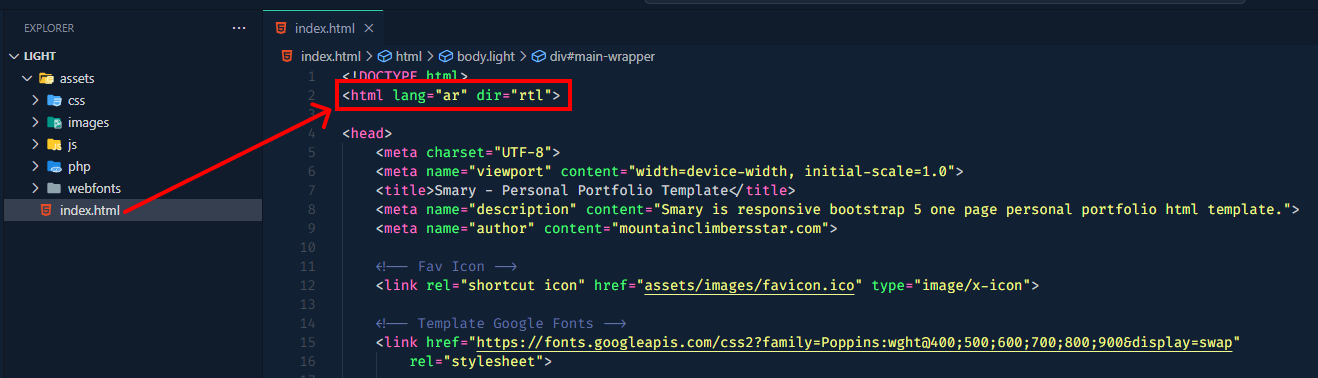Click the images folder icon
This screenshot has width=1318, height=378.
coord(55,122)
